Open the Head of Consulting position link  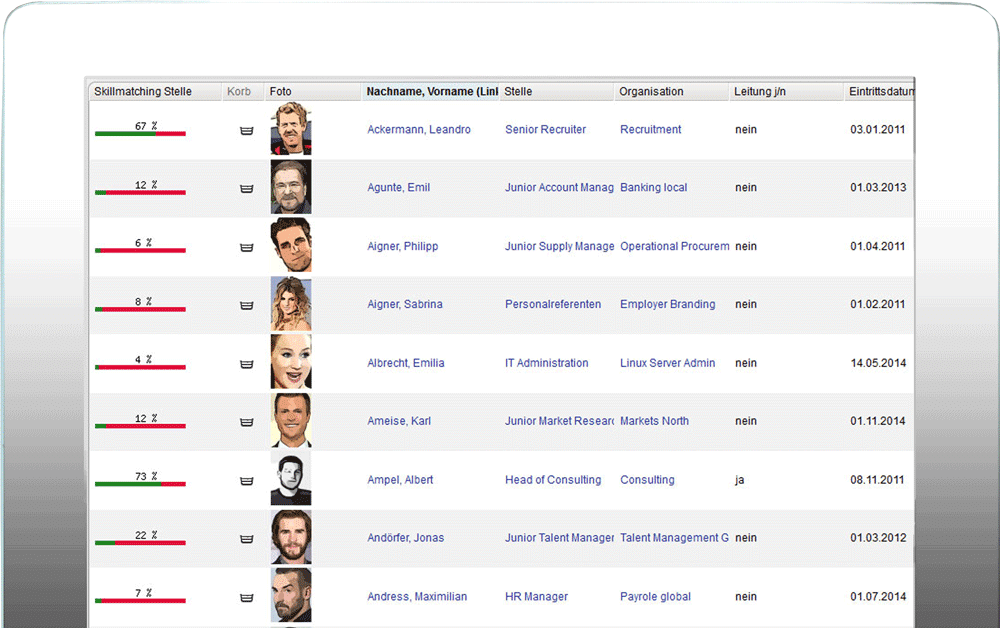pyautogui.click(x=553, y=479)
